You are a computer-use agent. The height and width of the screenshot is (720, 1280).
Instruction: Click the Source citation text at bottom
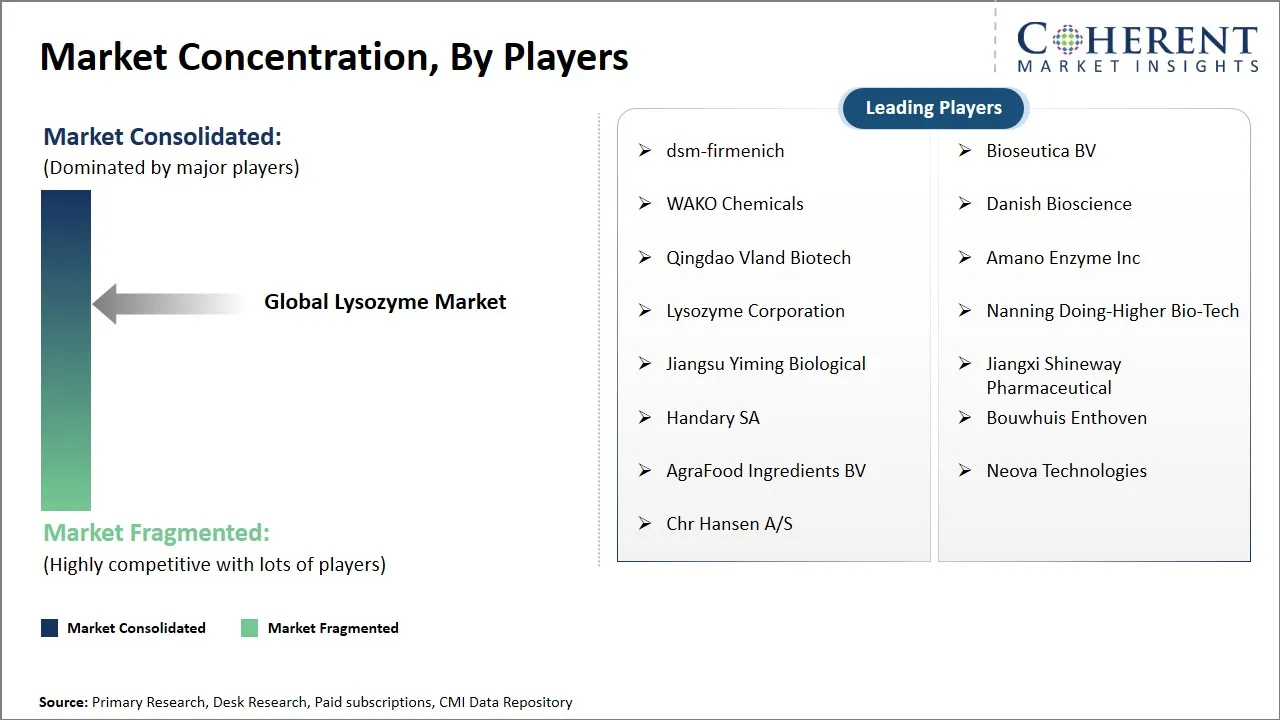click(x=306, y=702)
